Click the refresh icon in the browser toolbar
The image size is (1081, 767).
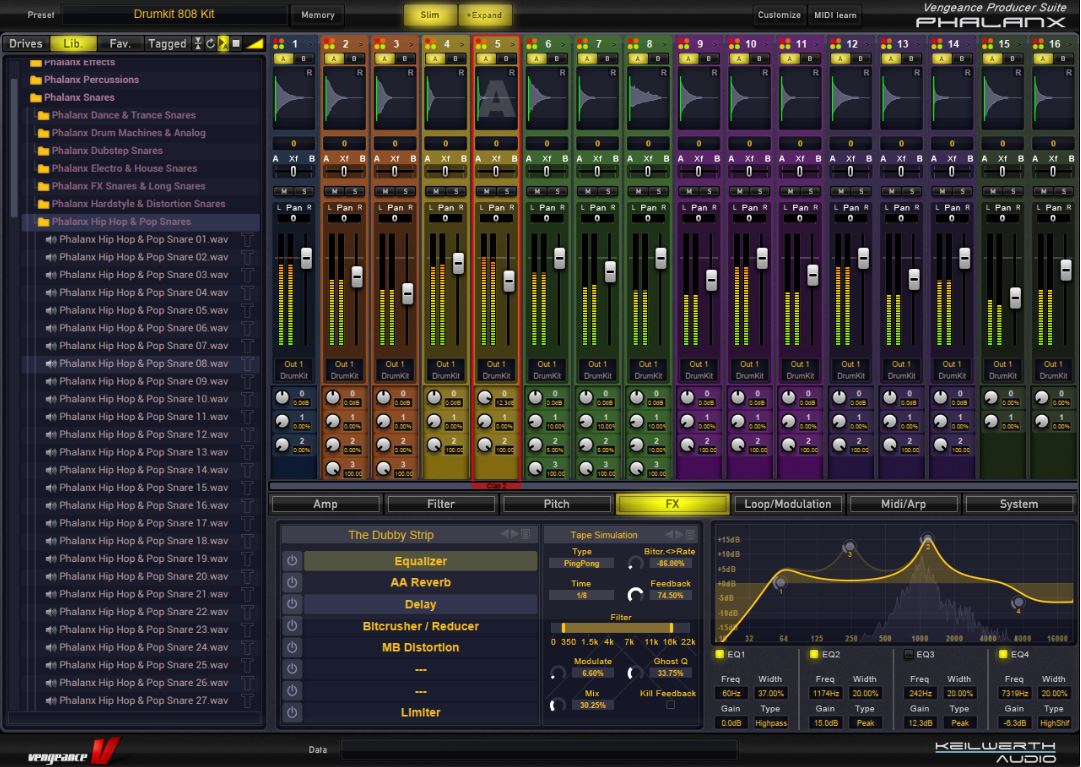[210, 43]
